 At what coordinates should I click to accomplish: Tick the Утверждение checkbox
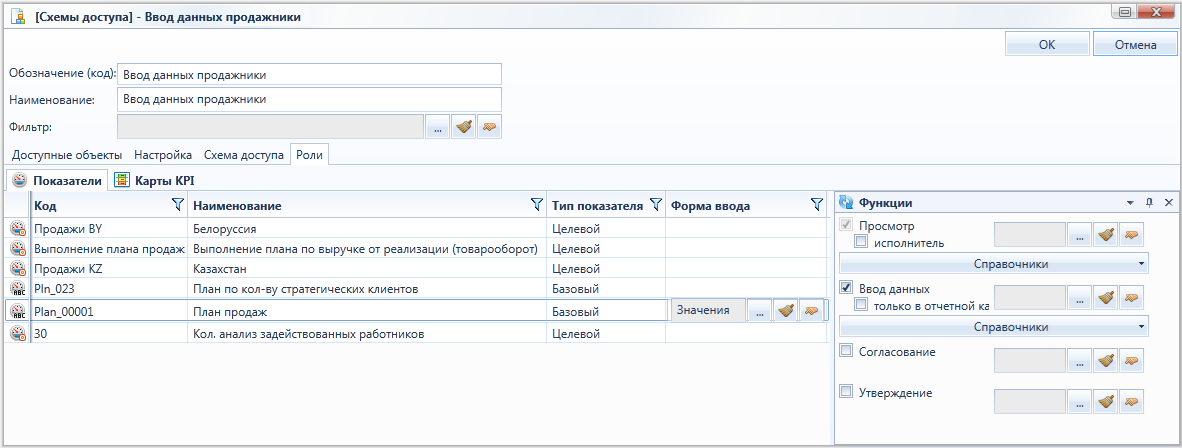coord(846,391)
